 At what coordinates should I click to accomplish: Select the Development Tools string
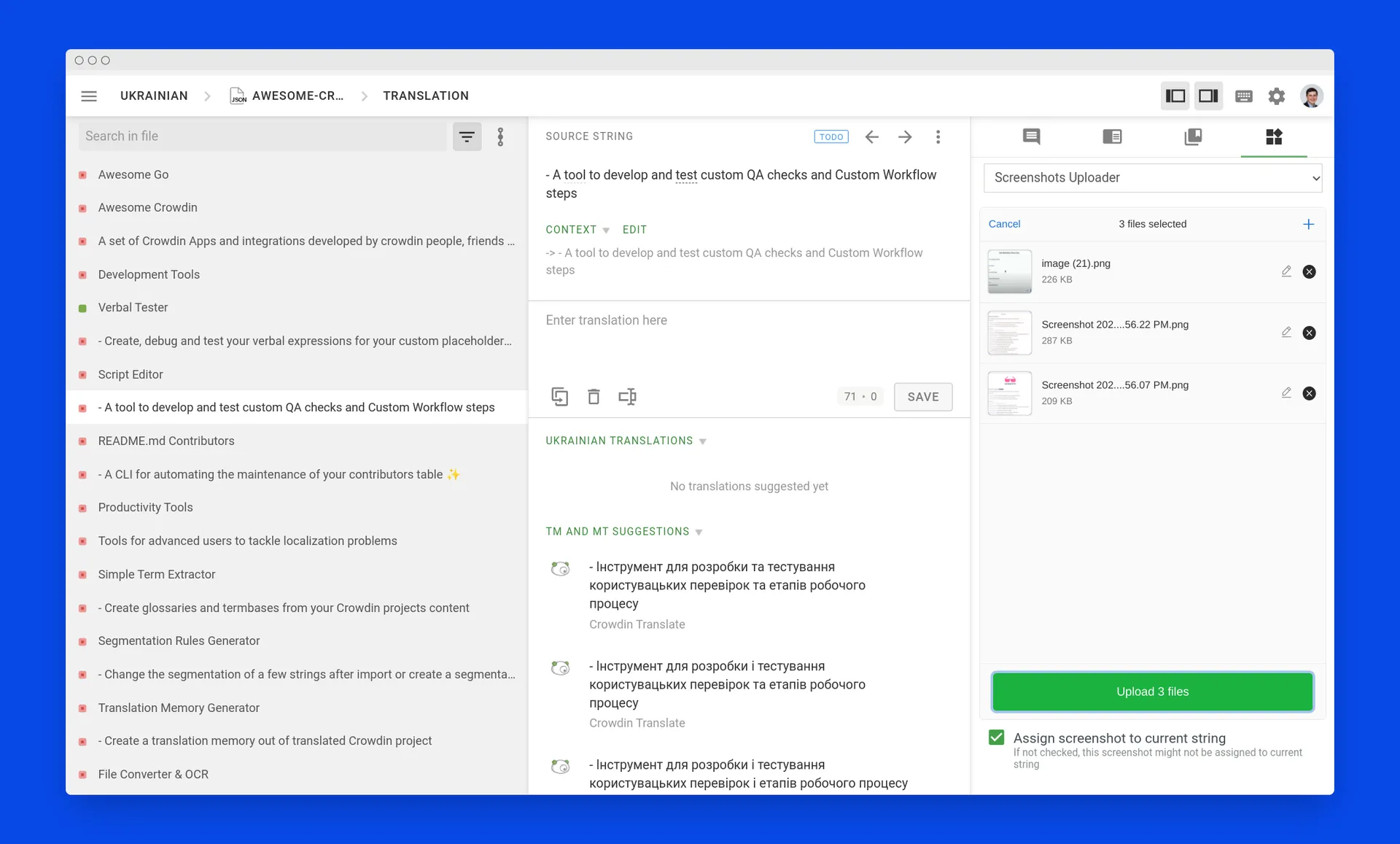click(x=297, y=275)
